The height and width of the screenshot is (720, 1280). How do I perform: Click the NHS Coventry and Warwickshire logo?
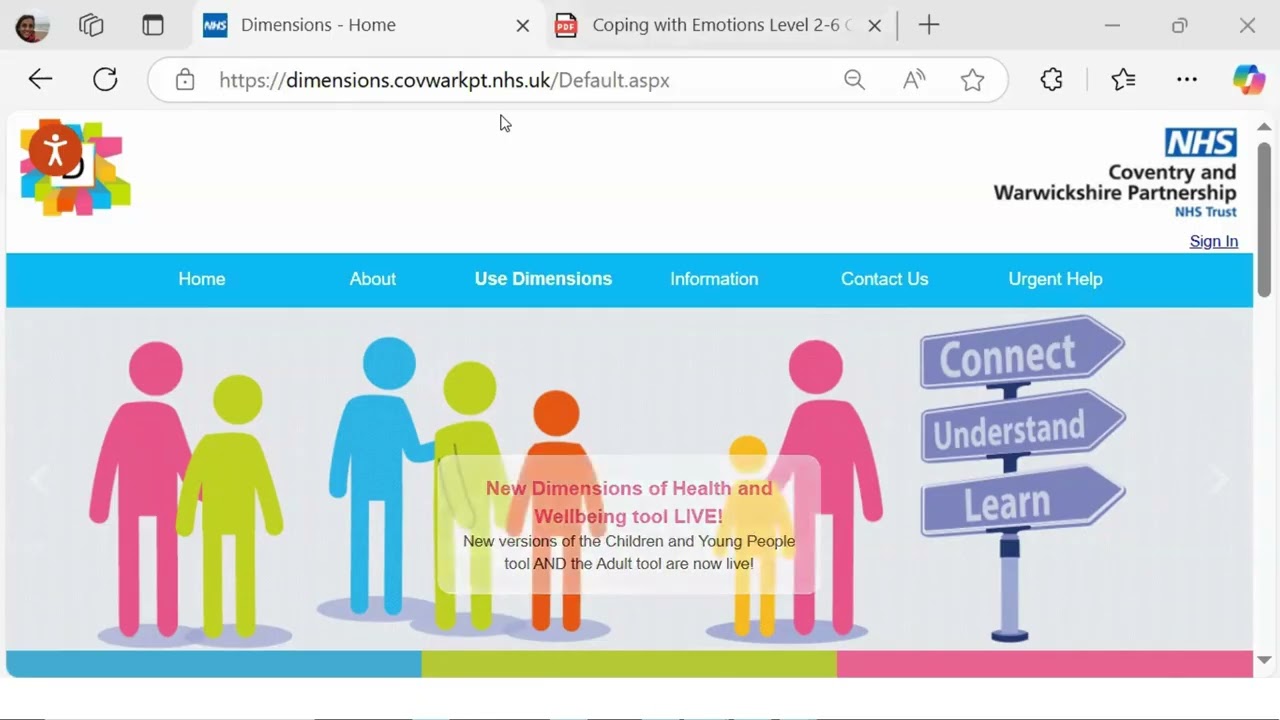point(1115,173)
